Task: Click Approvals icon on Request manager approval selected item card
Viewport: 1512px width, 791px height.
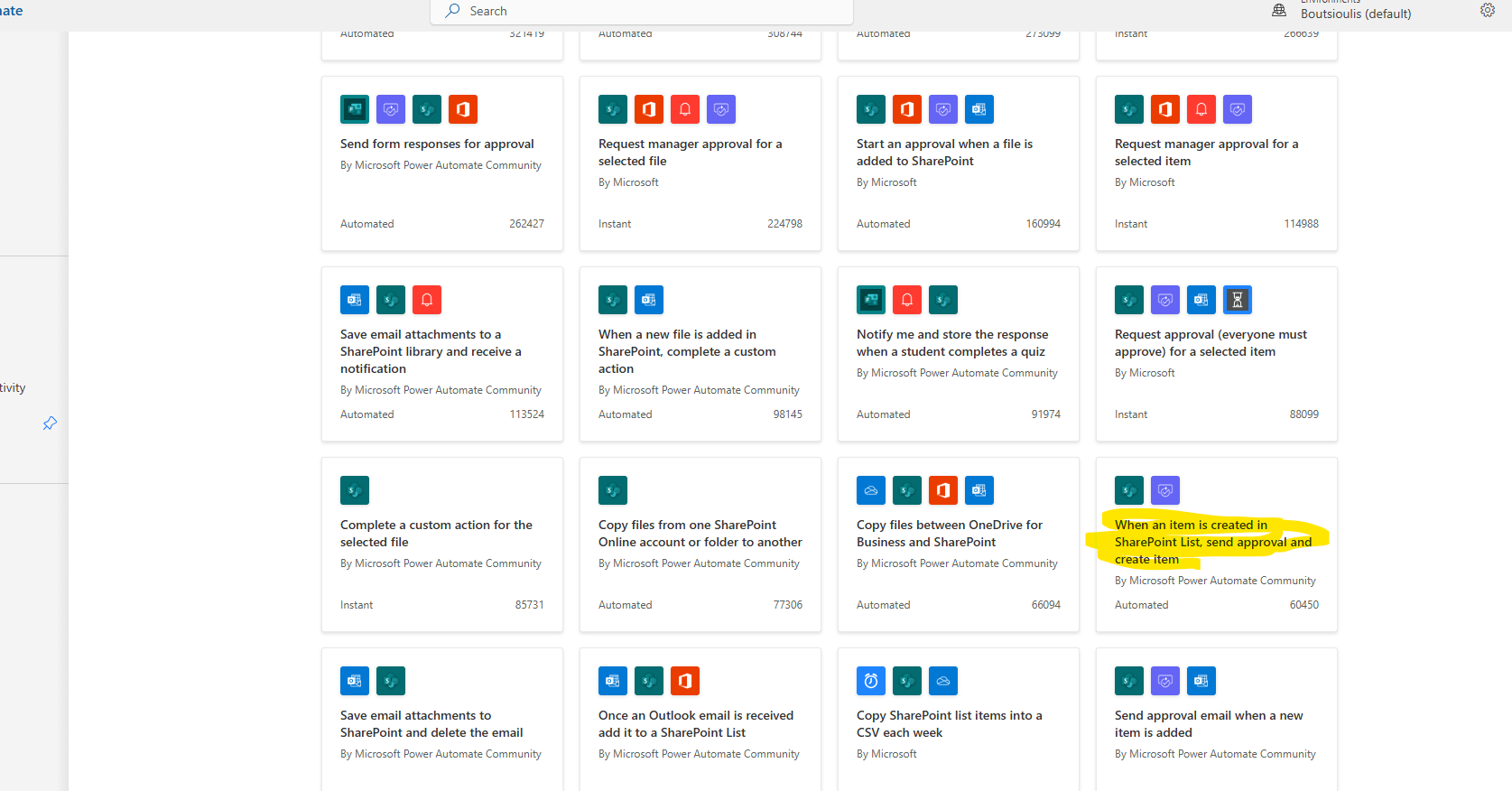Action: (x=1238, y=109)
